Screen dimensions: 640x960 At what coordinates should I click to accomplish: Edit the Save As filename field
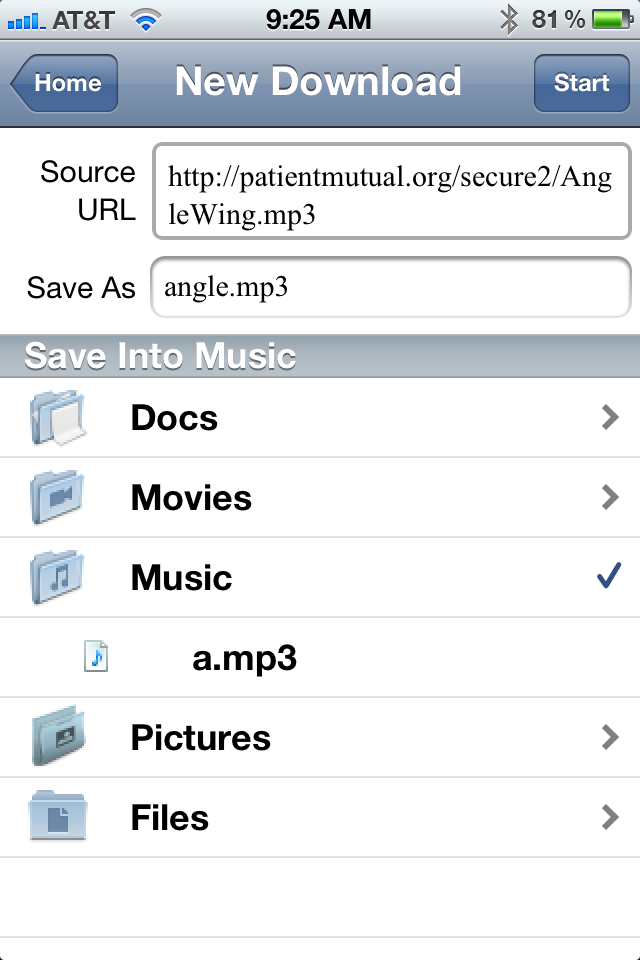391,288
